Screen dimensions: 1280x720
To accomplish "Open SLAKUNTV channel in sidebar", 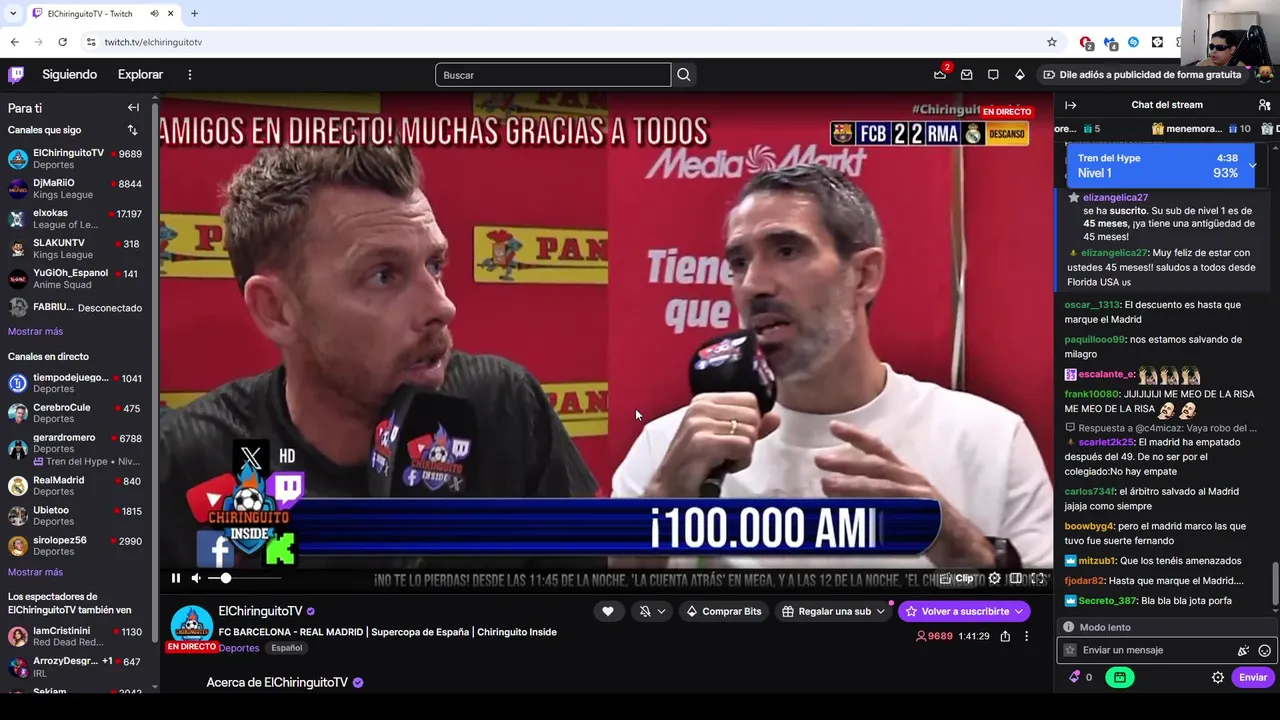I will pos(75,248).
